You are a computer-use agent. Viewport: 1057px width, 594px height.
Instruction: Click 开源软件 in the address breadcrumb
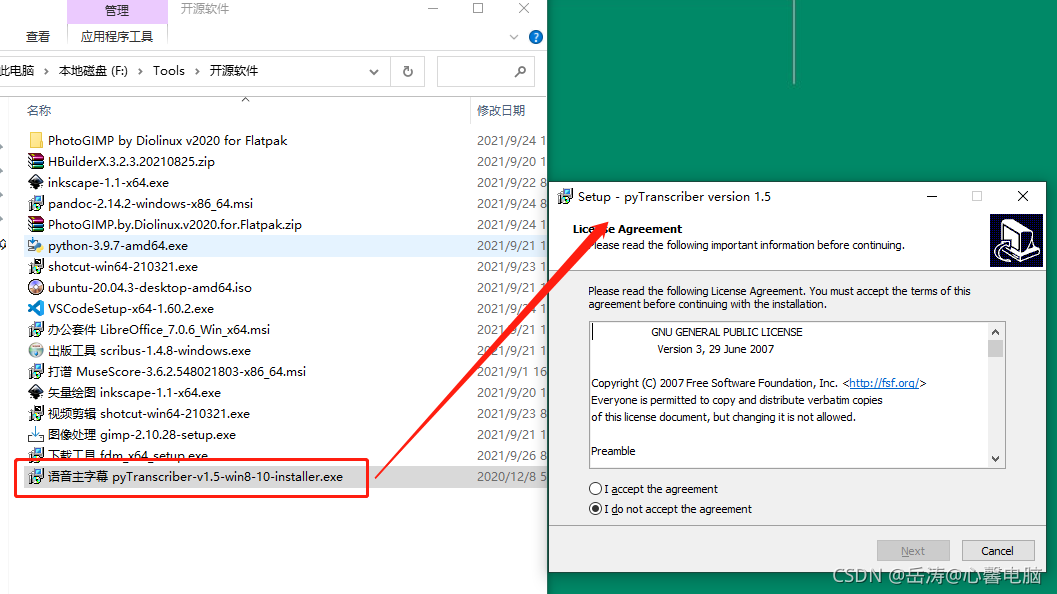233,71
